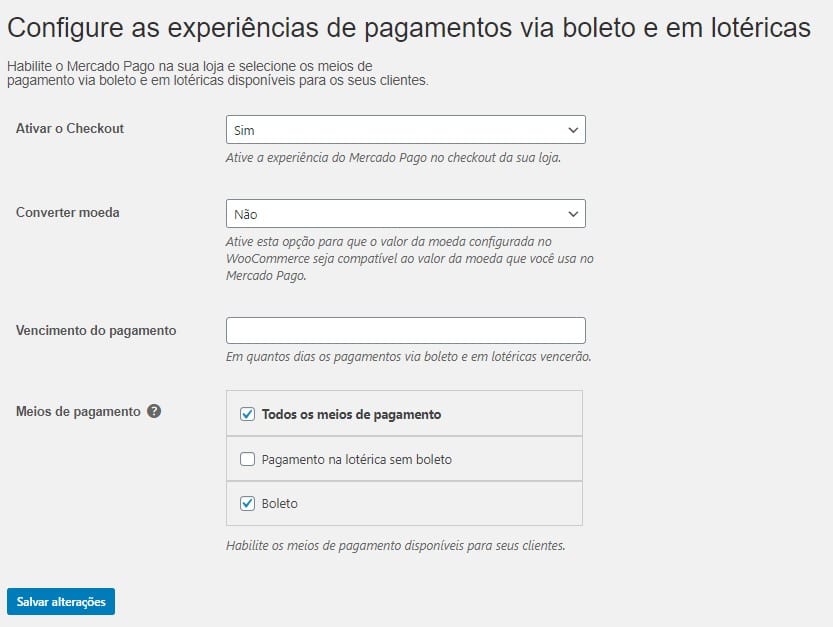Click chevron arrow on Ativar o Checkout

pyautogui.click(x=573, y=130)
